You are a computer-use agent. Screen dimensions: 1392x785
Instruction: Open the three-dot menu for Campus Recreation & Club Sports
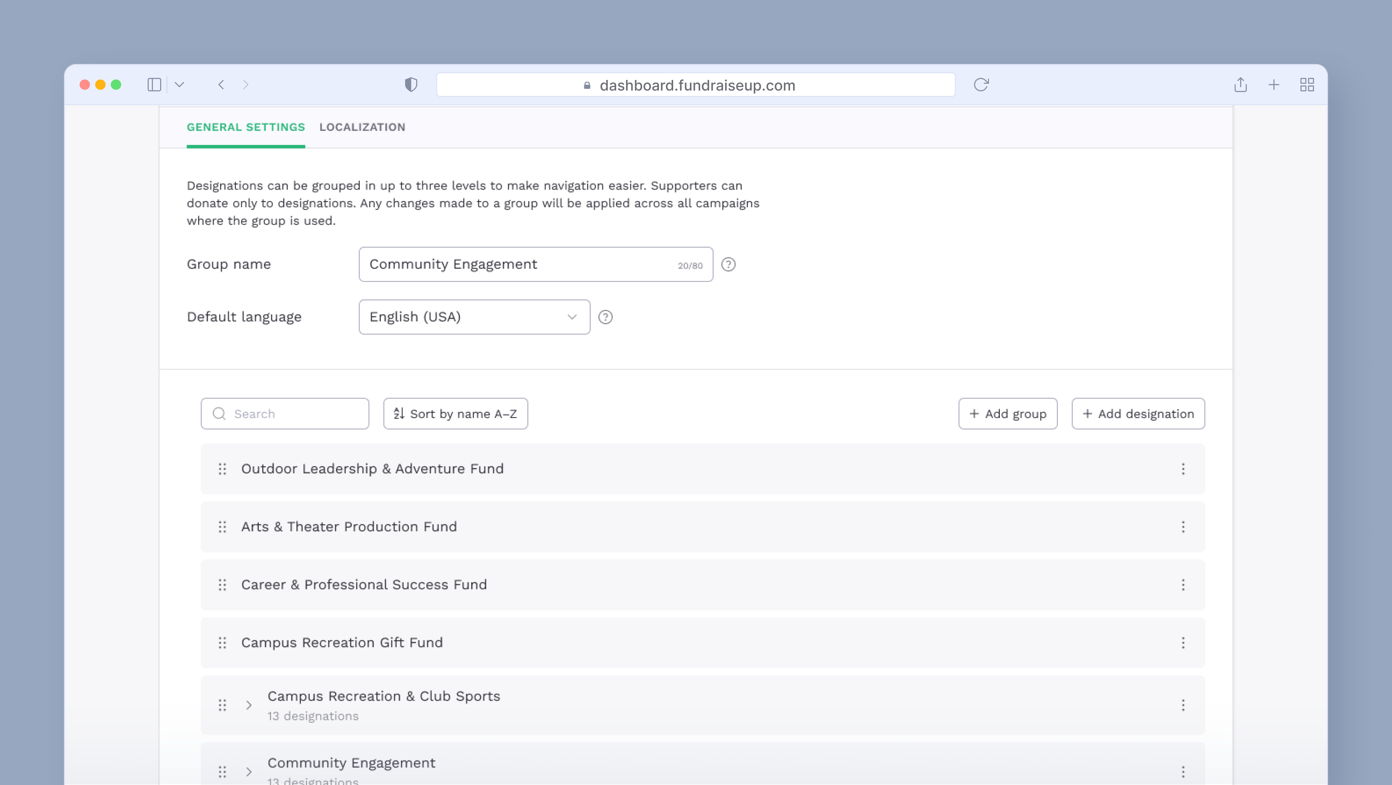coord(1183,704)
